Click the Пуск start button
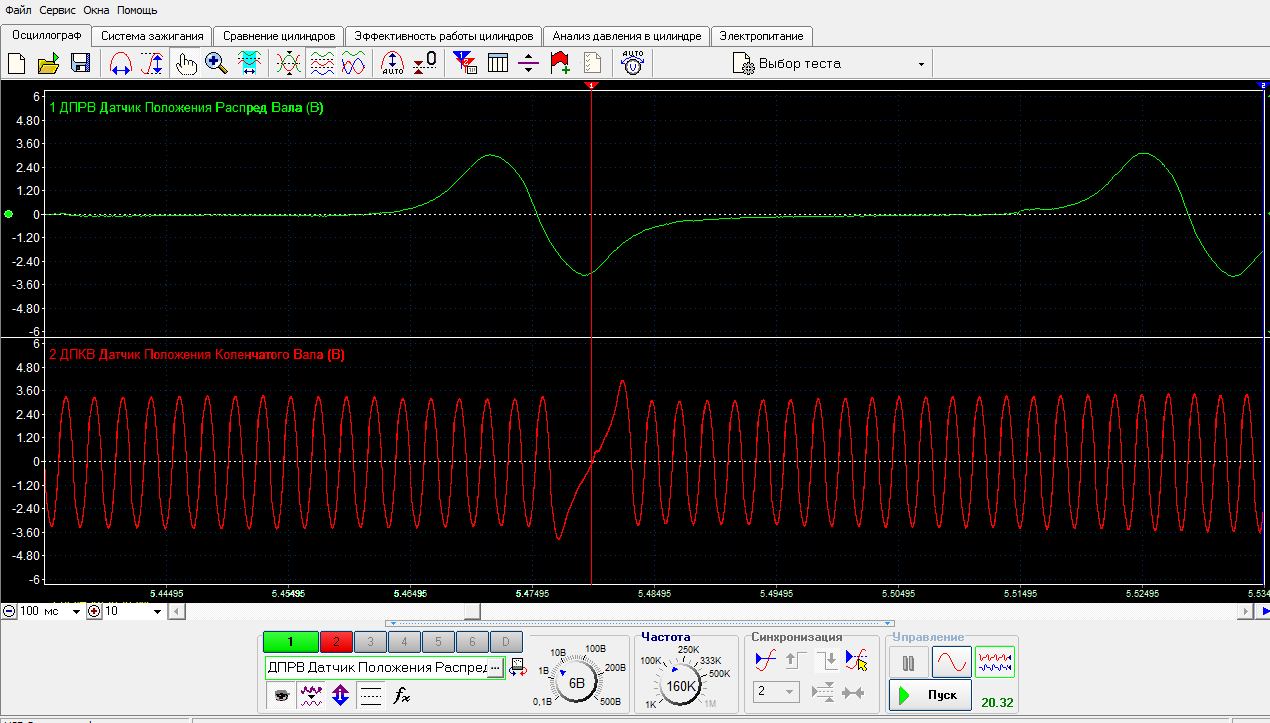Screen dimensions: 1270x723 (930, 694)
